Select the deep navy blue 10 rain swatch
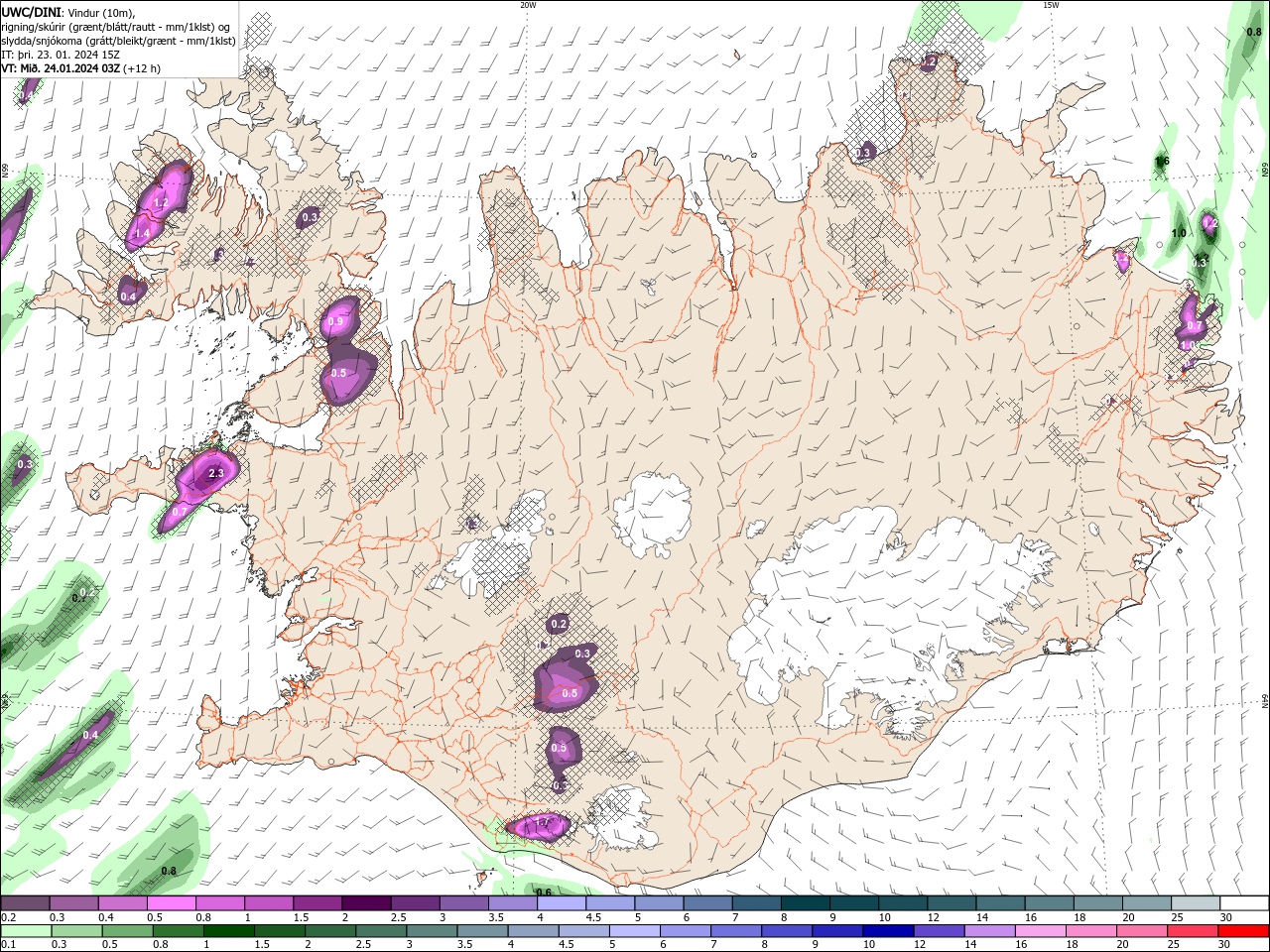Viewport: 1270px width, 952px height. point(887,931)
